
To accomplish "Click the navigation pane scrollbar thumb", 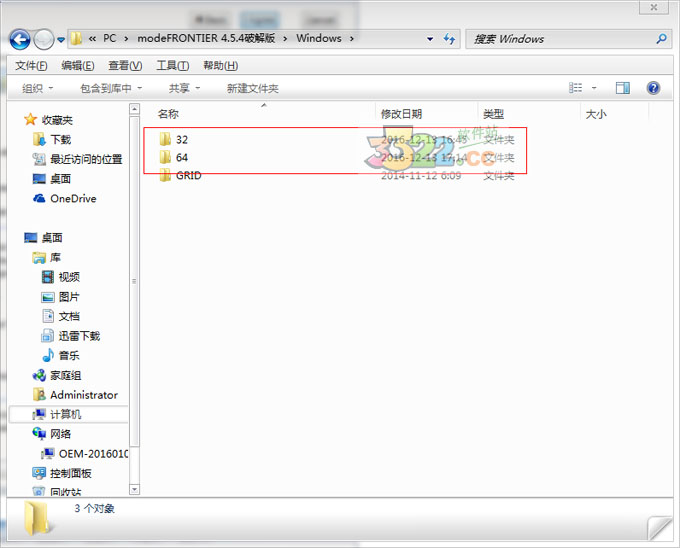I will pyautogui.click(x=134, y=281).
